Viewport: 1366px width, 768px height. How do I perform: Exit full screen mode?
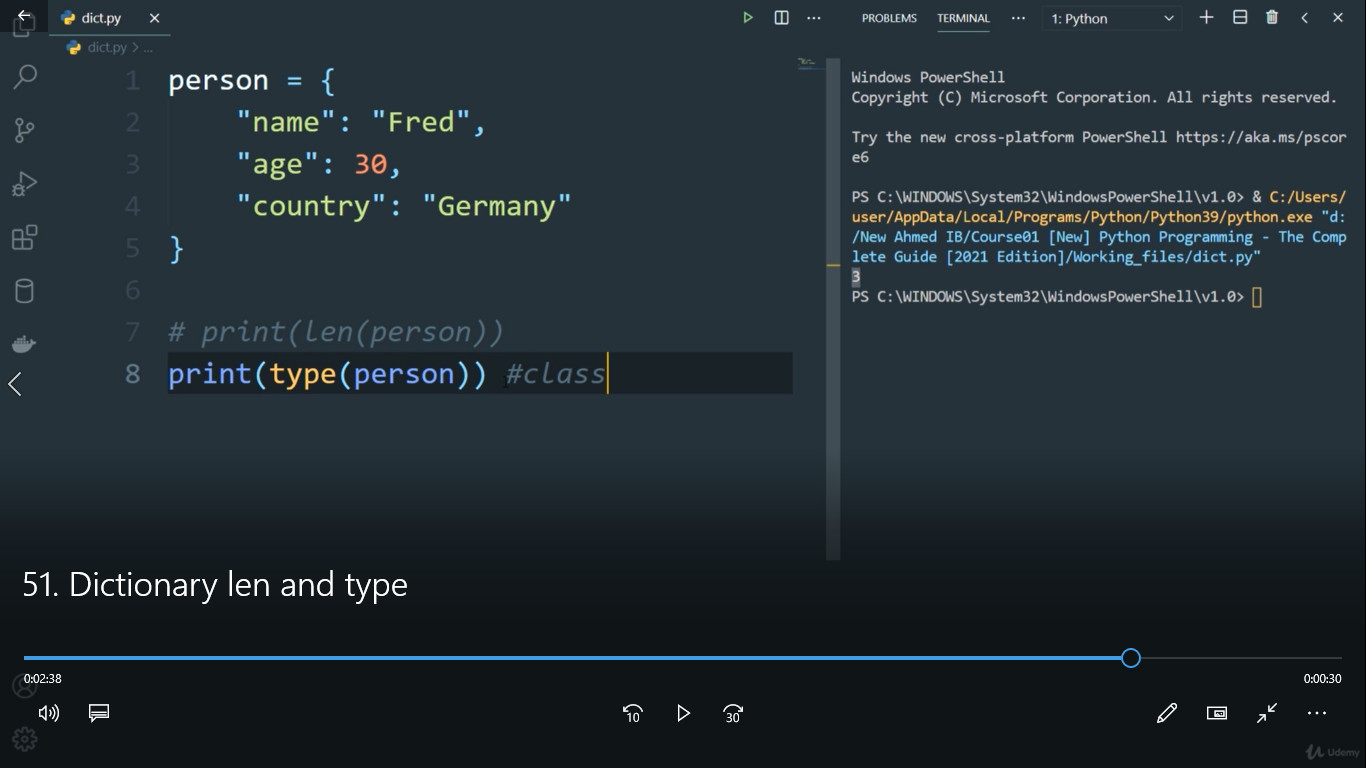coord(1267,713)
